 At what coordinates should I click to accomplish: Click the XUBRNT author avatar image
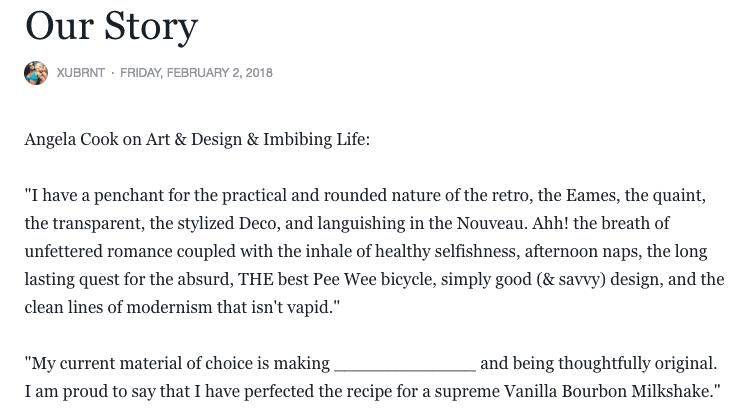[x=36, y=73]
